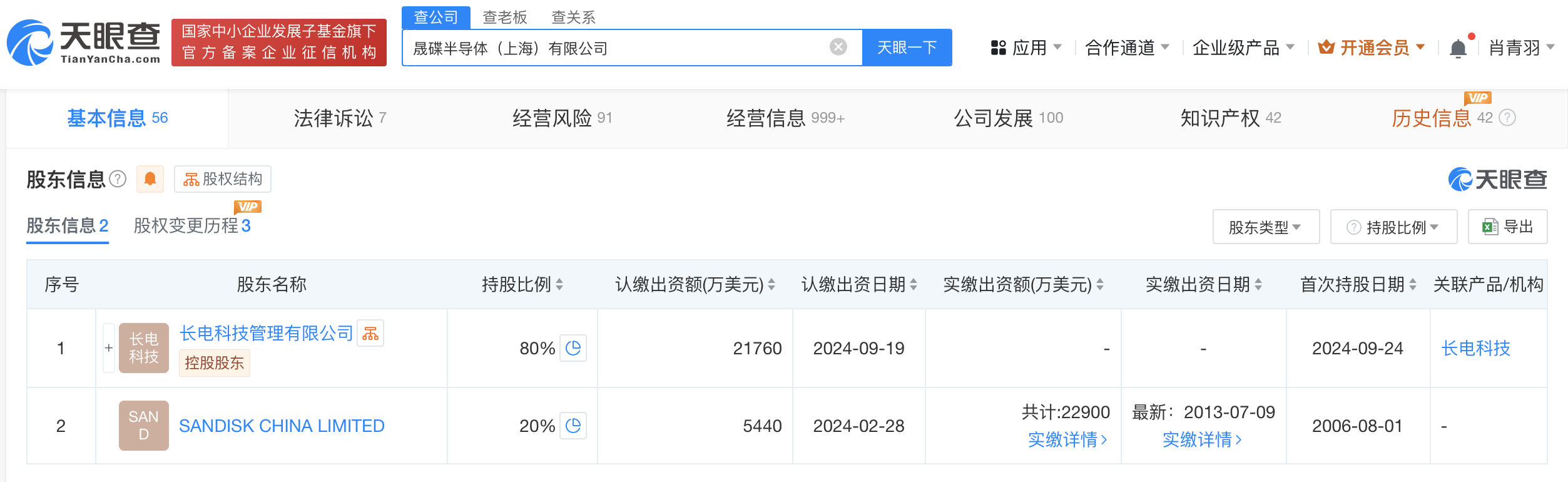This screenshot has height=482, width=1568.
Task: Click the orange shareholder alert bell
Action: [150, 179]
